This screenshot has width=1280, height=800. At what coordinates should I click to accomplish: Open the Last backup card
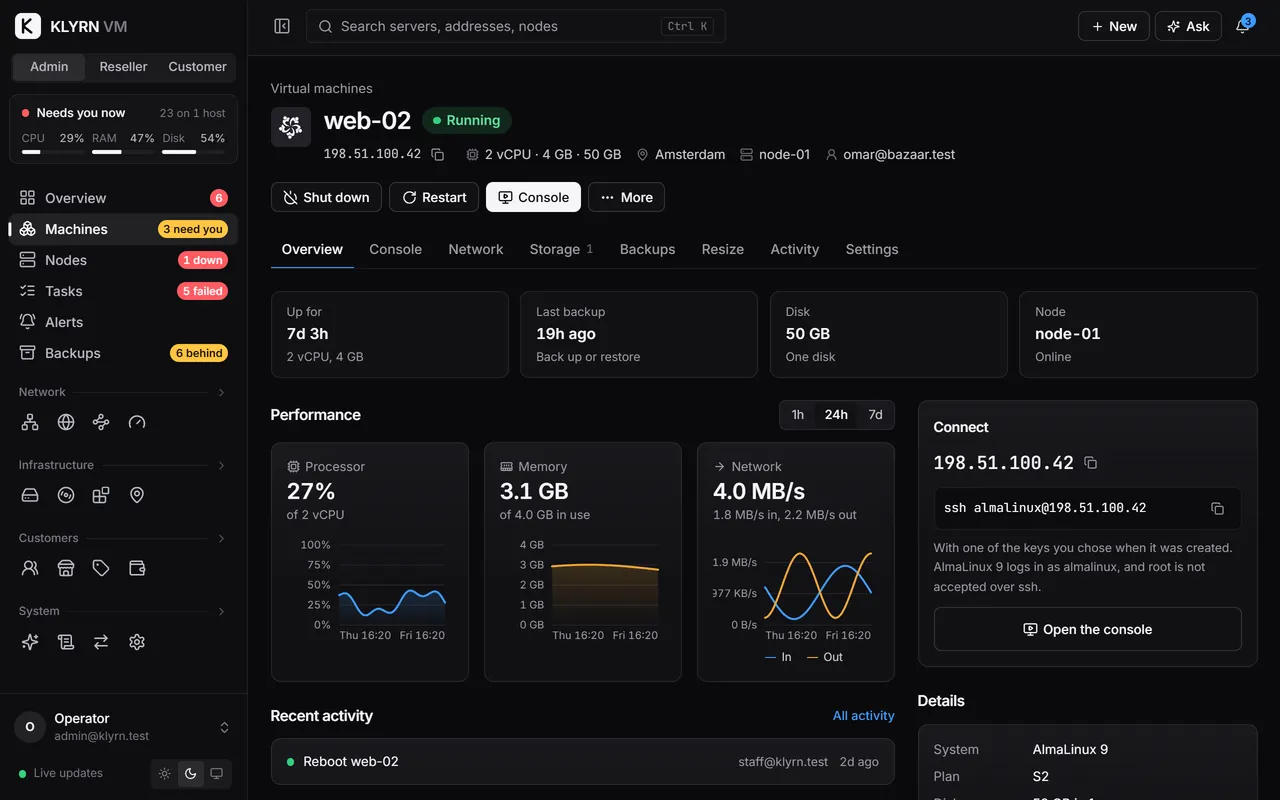(x=639, y=334)
